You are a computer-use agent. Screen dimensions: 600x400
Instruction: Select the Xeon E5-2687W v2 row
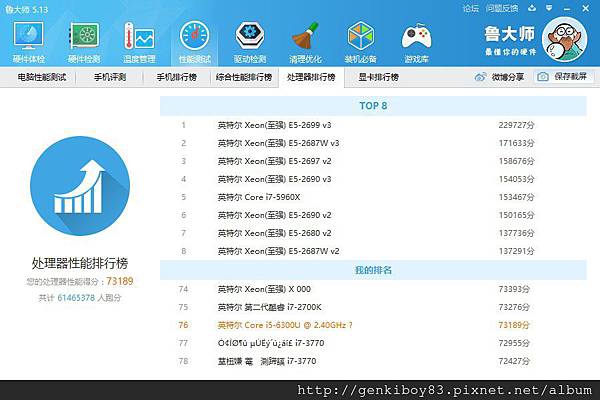(373, 251)
